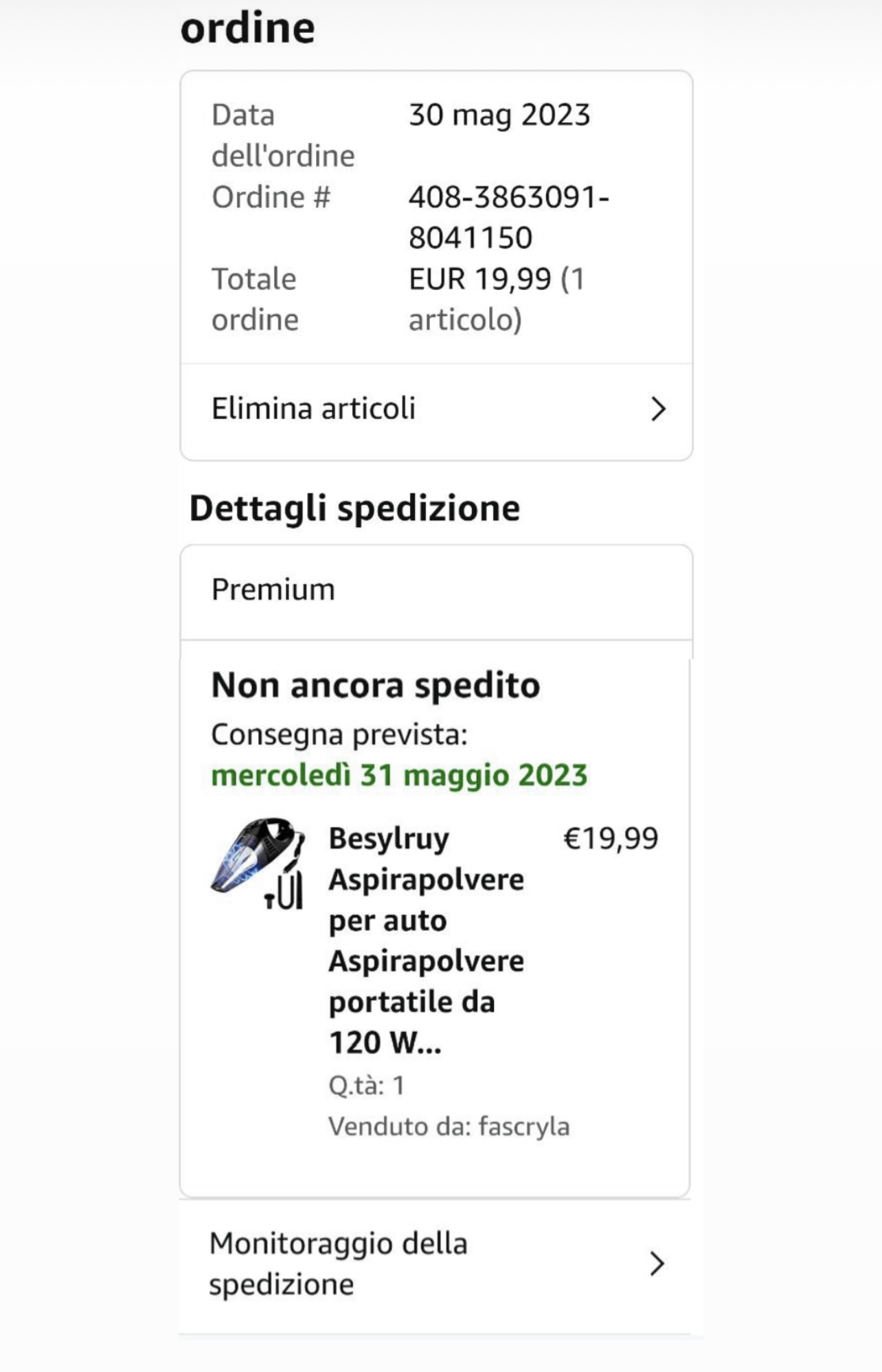
Task: Open the Besylruy Aspirapolvere product title
Action: point(426,940)
